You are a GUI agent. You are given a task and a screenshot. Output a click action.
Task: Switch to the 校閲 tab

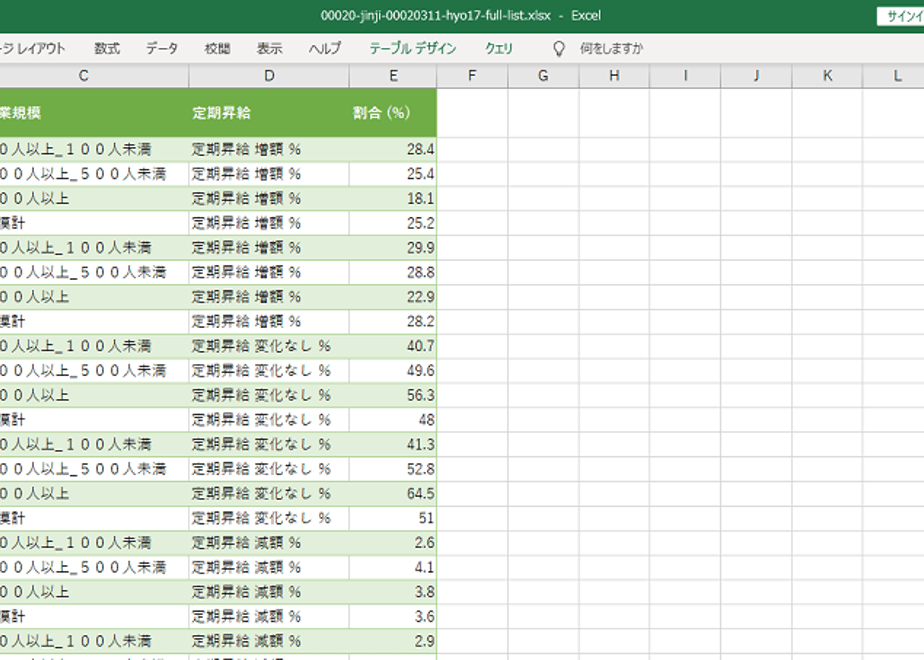[217, 48]
